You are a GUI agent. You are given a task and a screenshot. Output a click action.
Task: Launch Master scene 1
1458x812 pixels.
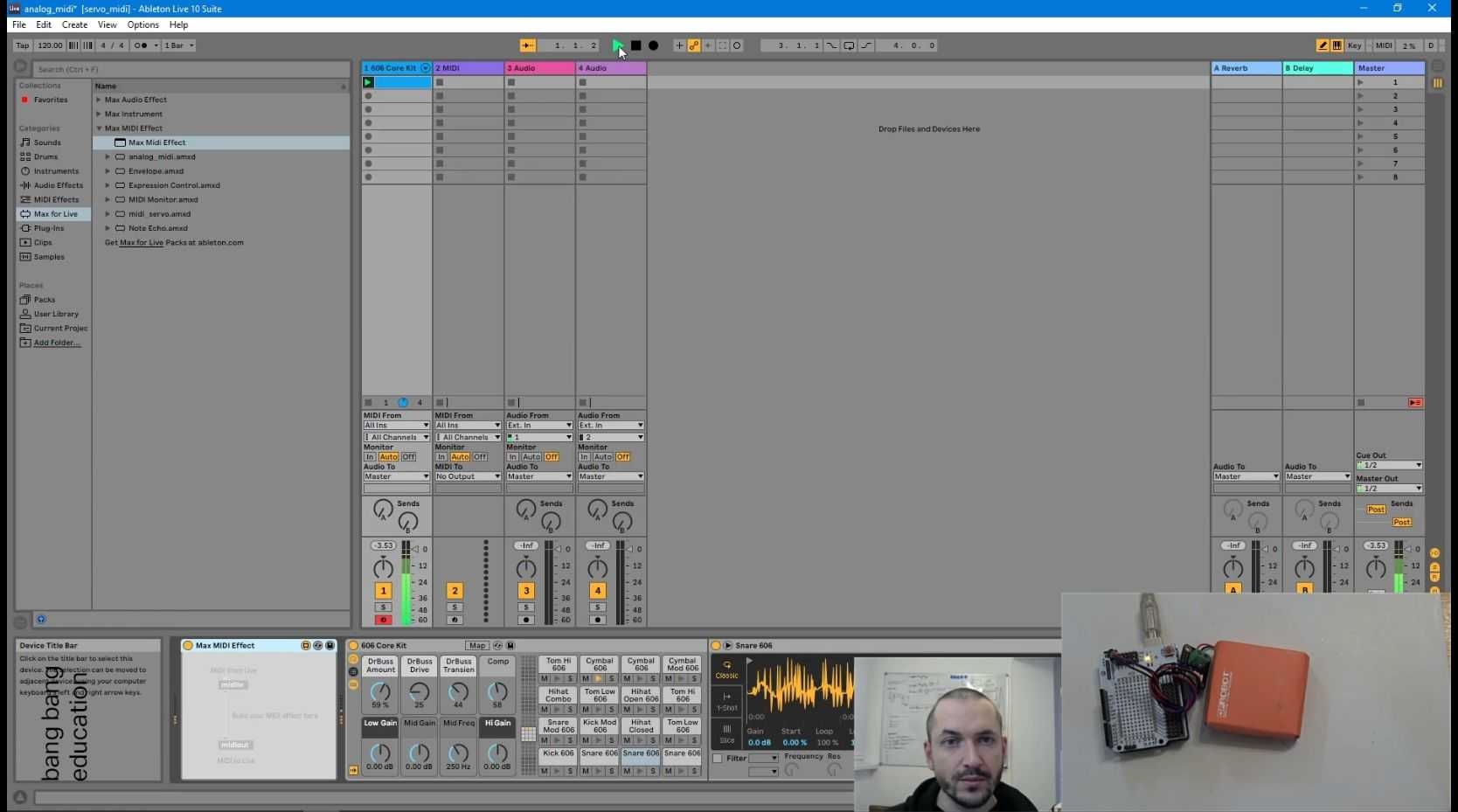click(x=1360, y=82)
